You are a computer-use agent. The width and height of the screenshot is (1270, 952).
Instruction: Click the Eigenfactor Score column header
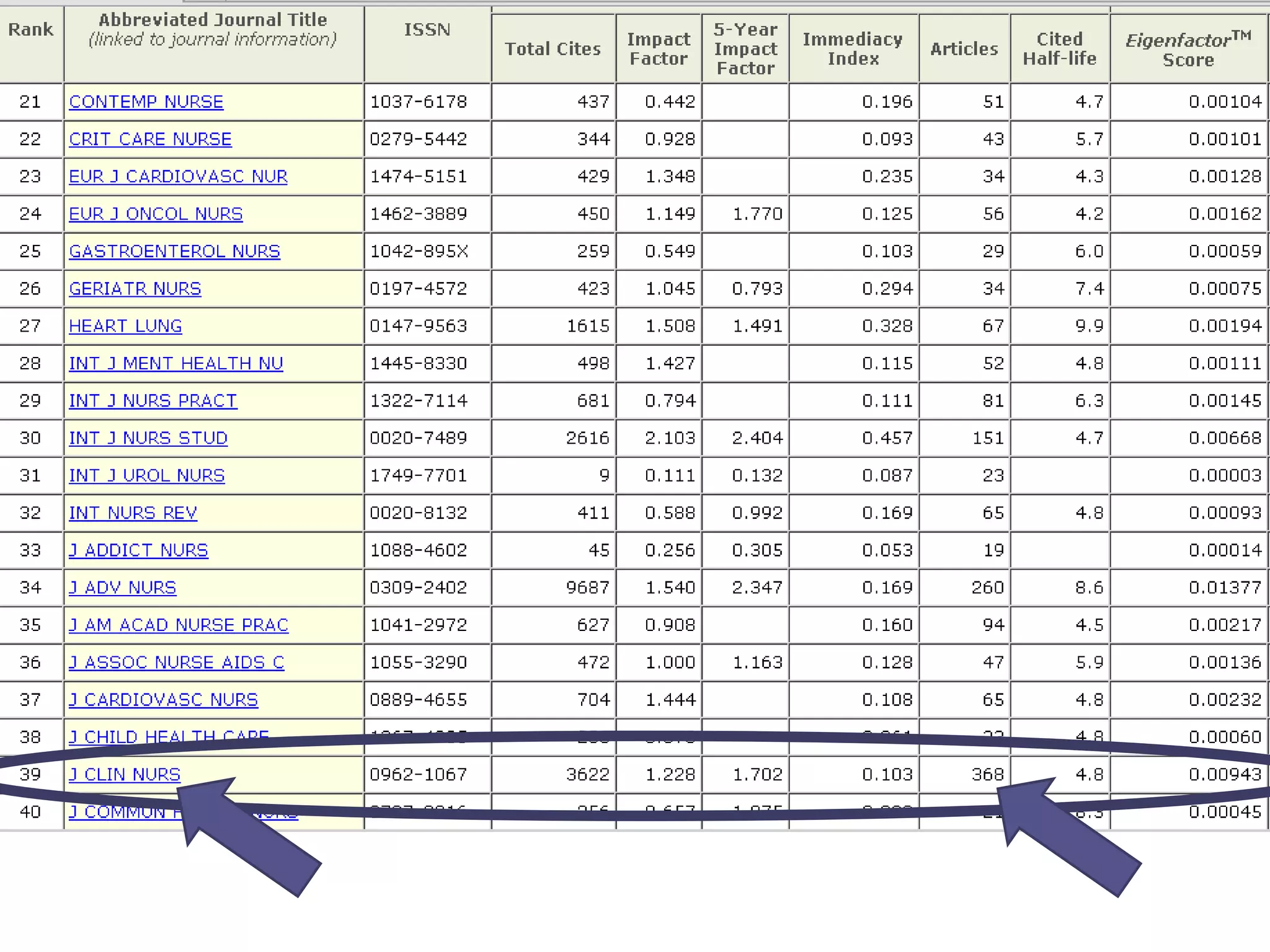click(x=1188, y=50)
